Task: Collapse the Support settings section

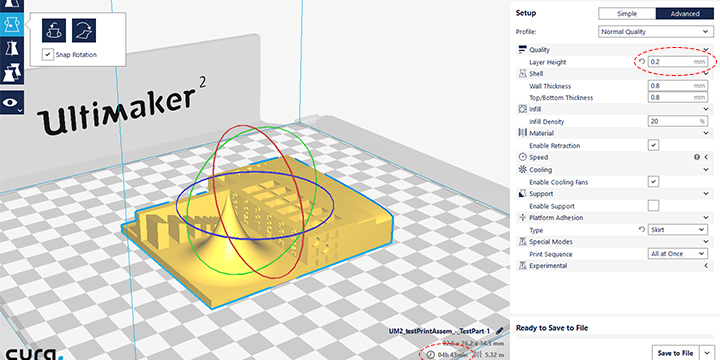Action: click(x=706, y=194)
